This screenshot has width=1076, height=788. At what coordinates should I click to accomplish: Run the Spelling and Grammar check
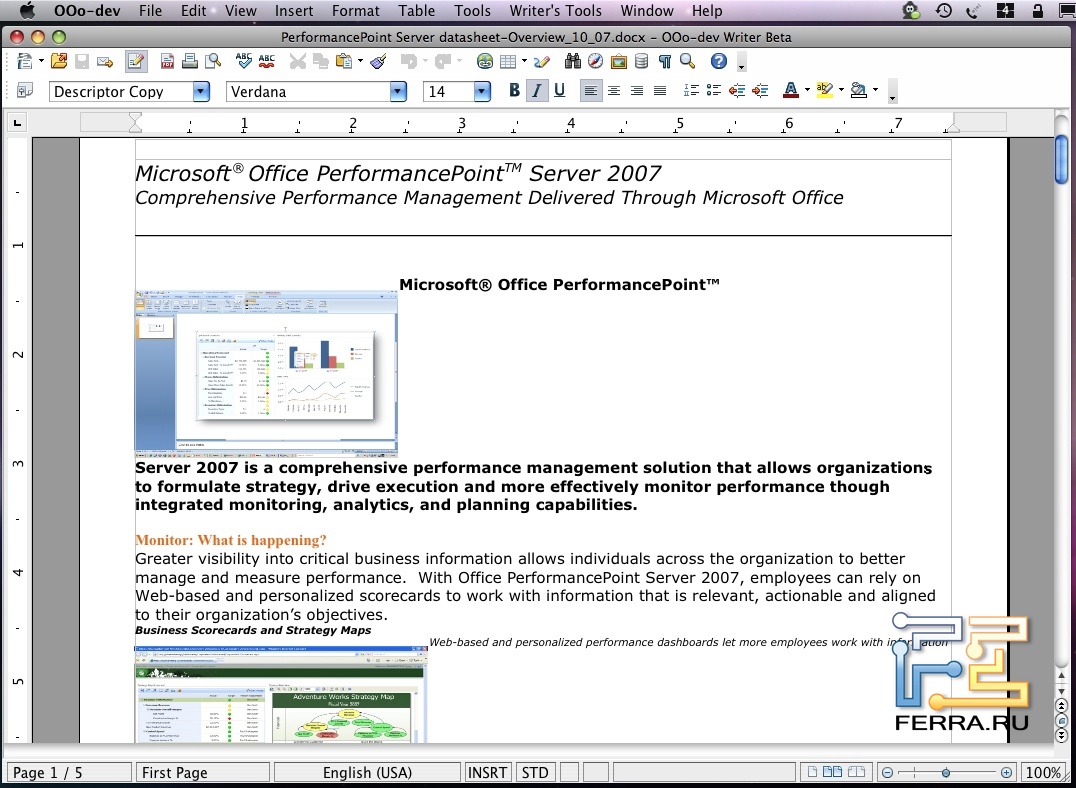click(x=244, y=62)
